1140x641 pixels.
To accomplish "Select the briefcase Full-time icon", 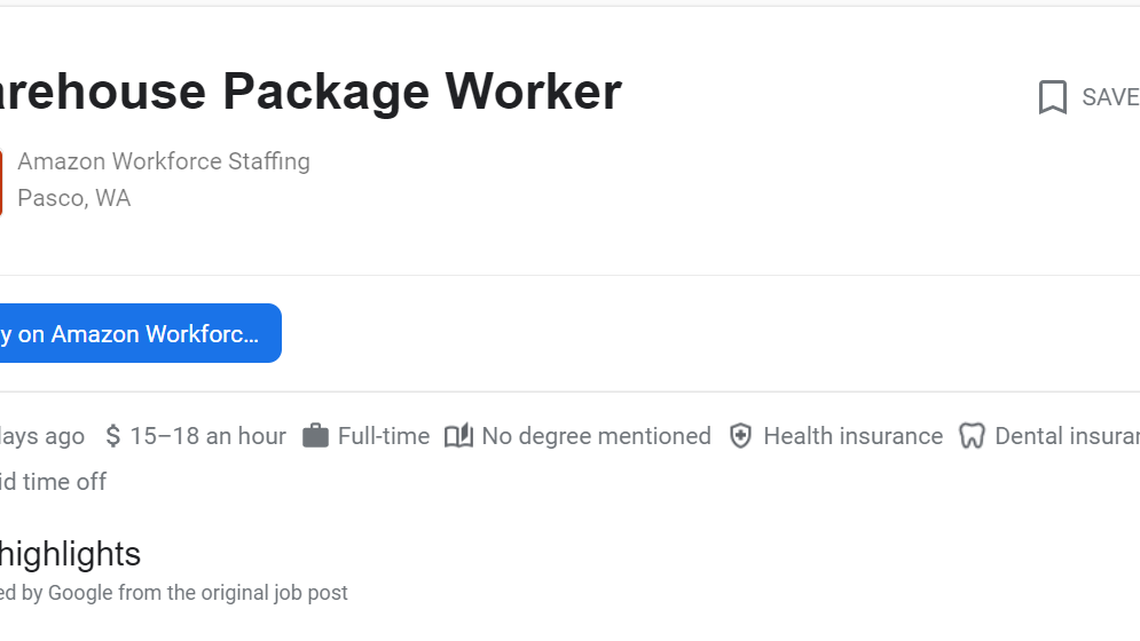I will pyautogui.click(x=315, y=435).
